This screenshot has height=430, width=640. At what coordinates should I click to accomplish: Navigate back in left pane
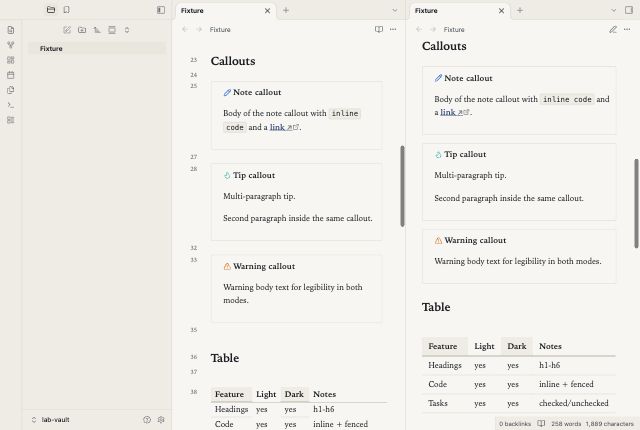[x=185, y=29]
